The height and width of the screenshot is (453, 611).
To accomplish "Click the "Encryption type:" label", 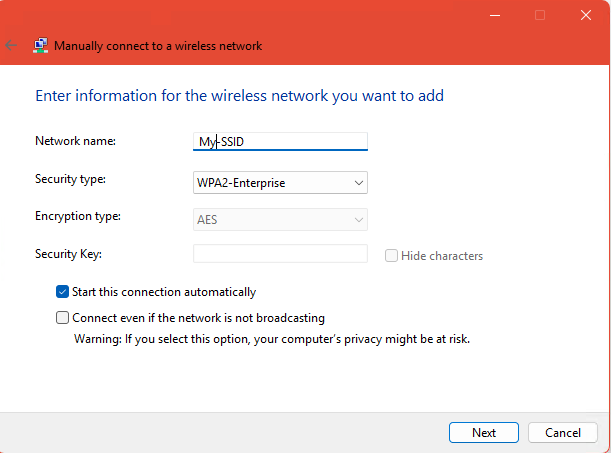I will [77, 216].
